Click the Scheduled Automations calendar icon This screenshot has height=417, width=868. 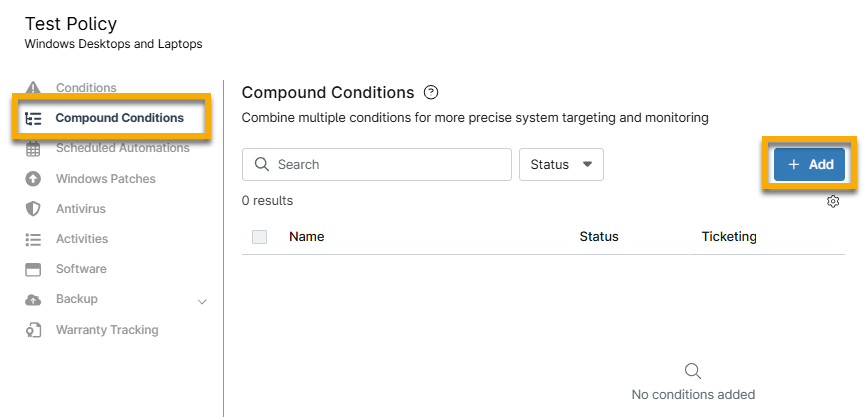(33, 148)
